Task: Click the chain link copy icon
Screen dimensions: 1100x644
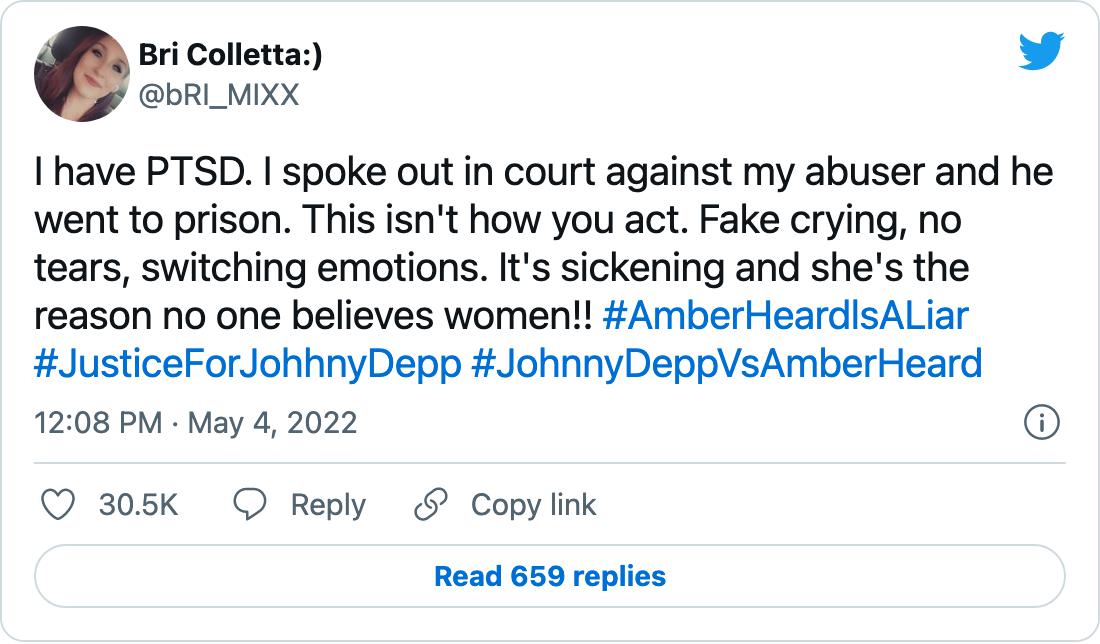Action: (430, 505)
